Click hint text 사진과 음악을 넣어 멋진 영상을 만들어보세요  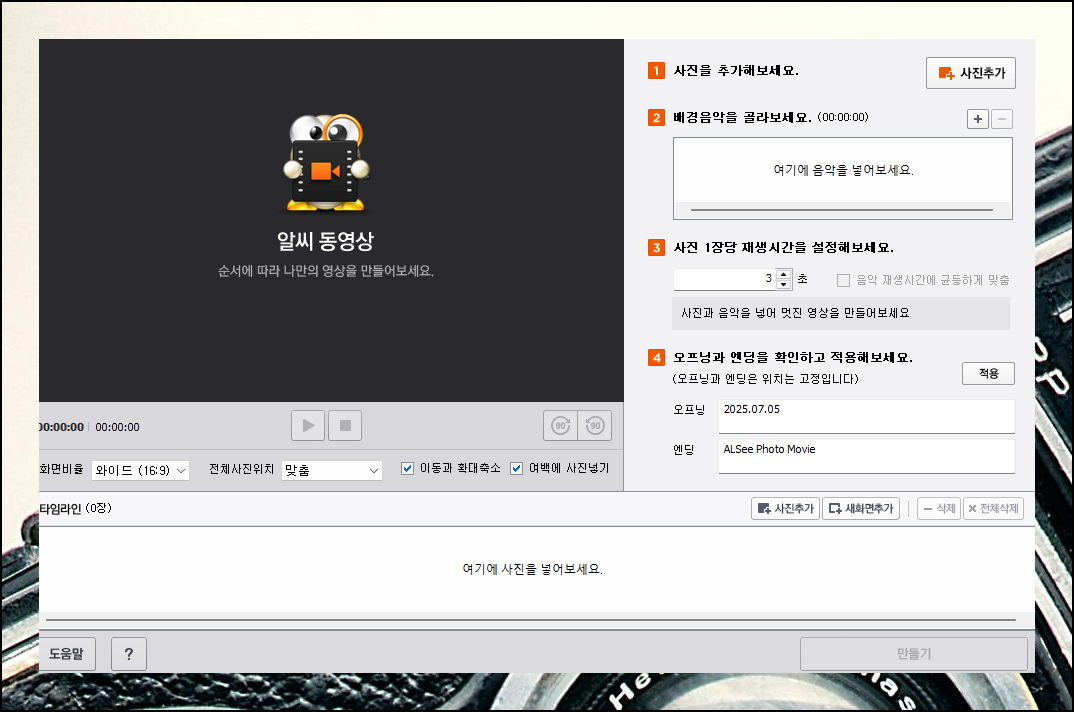tap(795, 313)
